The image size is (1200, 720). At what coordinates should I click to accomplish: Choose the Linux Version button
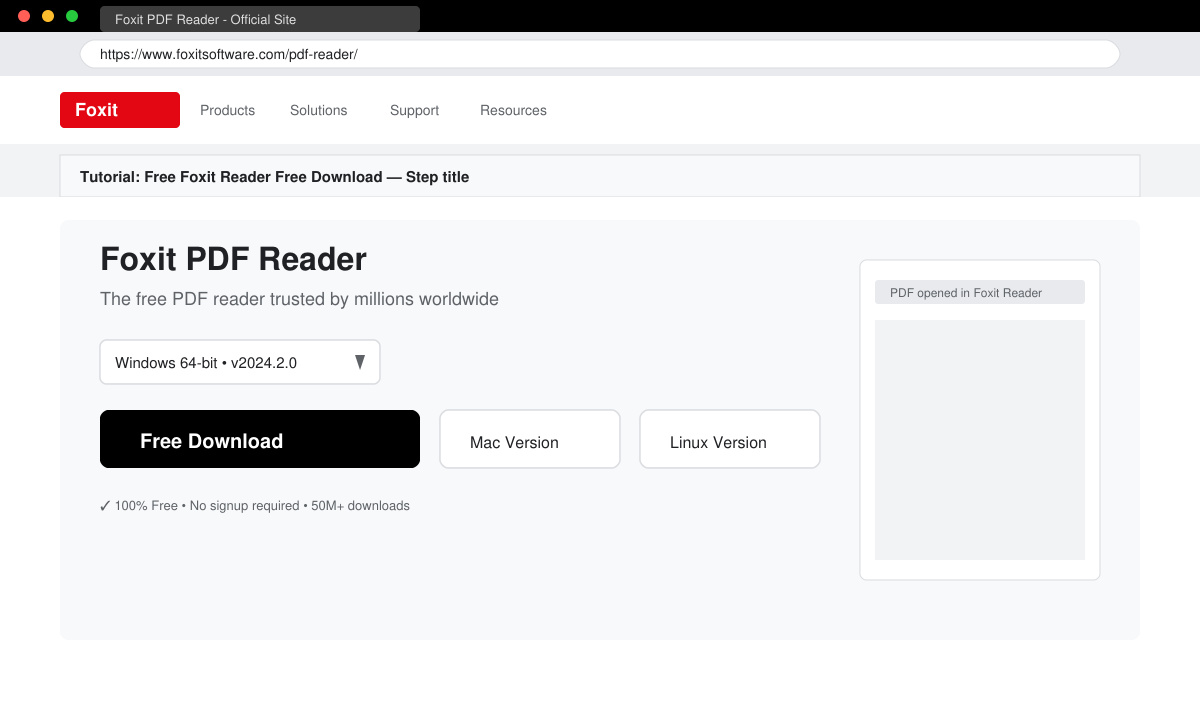[x=730, y=439]
